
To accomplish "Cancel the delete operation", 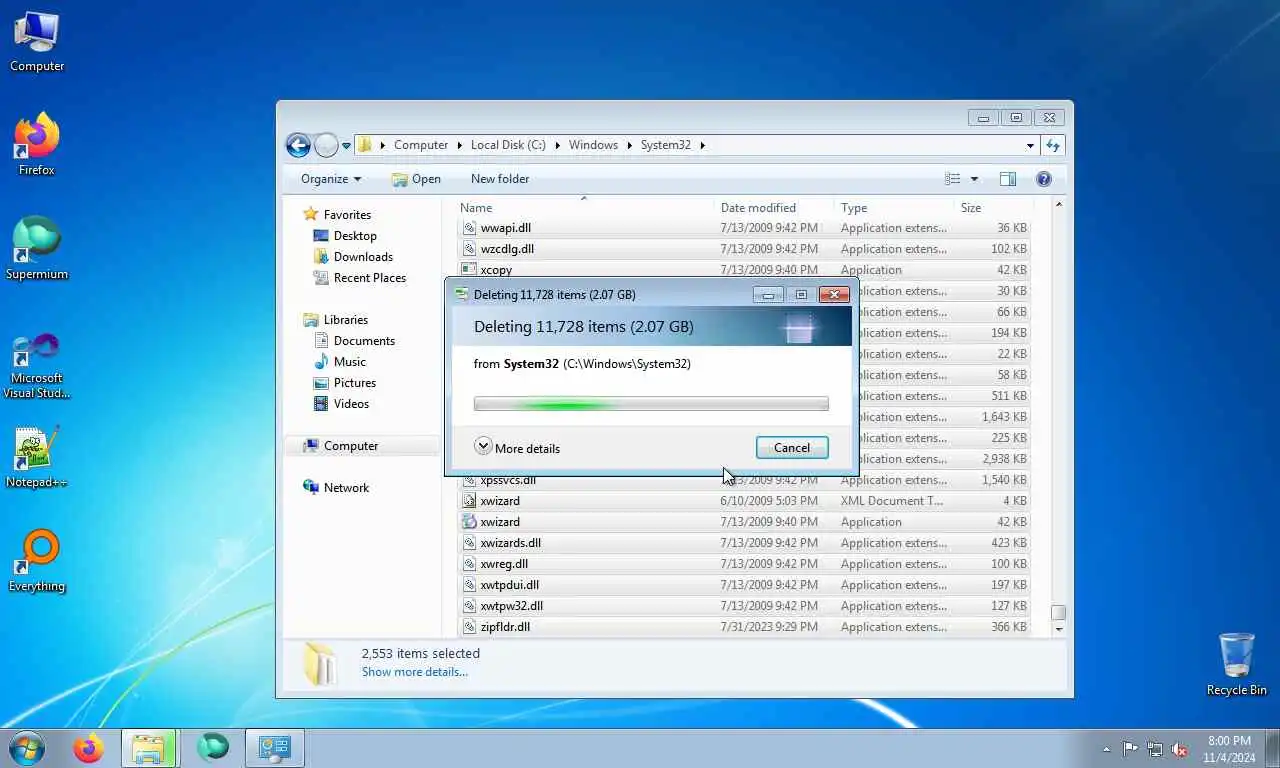I will 792,448.
